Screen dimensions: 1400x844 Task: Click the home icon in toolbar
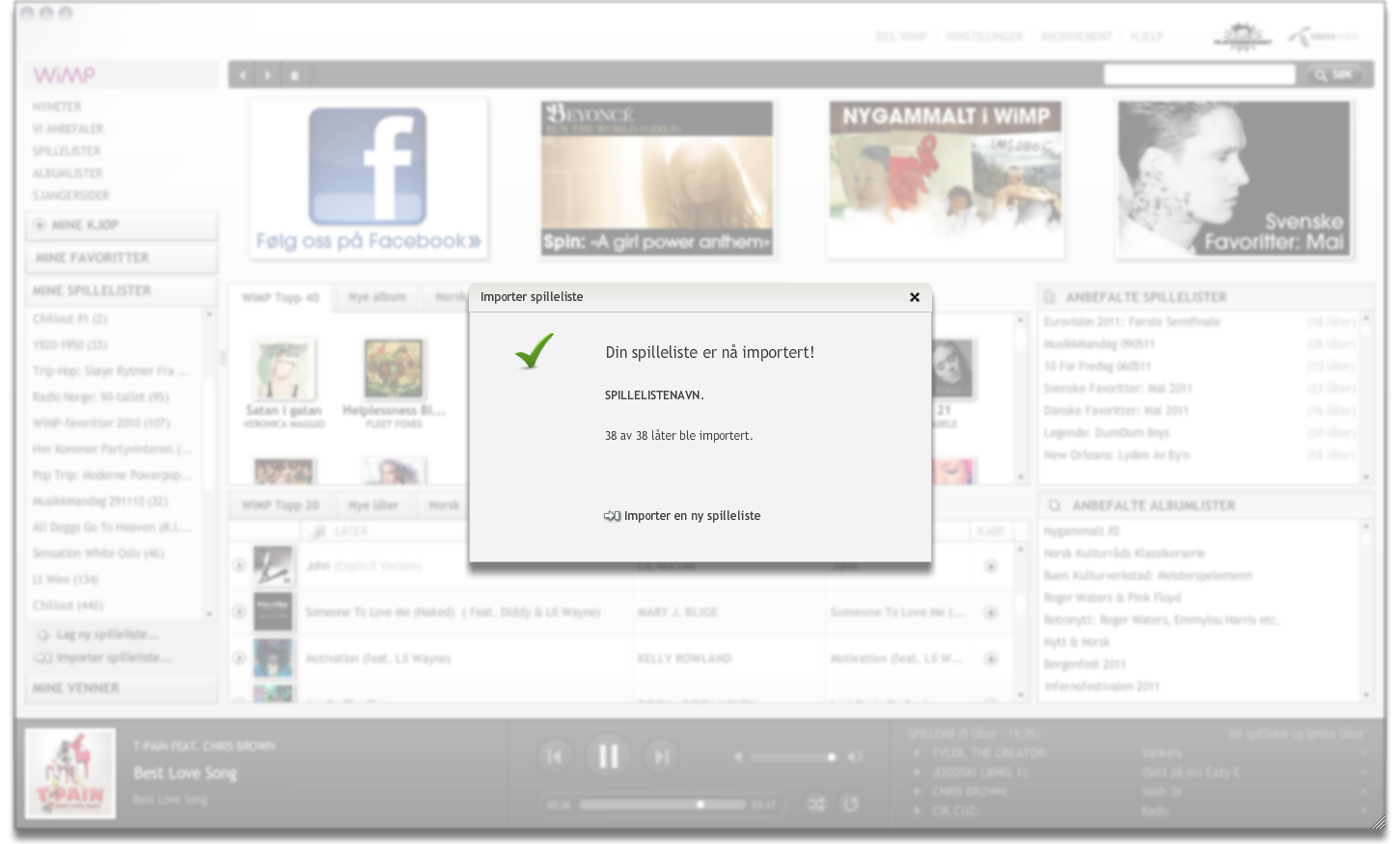(295, 75)
